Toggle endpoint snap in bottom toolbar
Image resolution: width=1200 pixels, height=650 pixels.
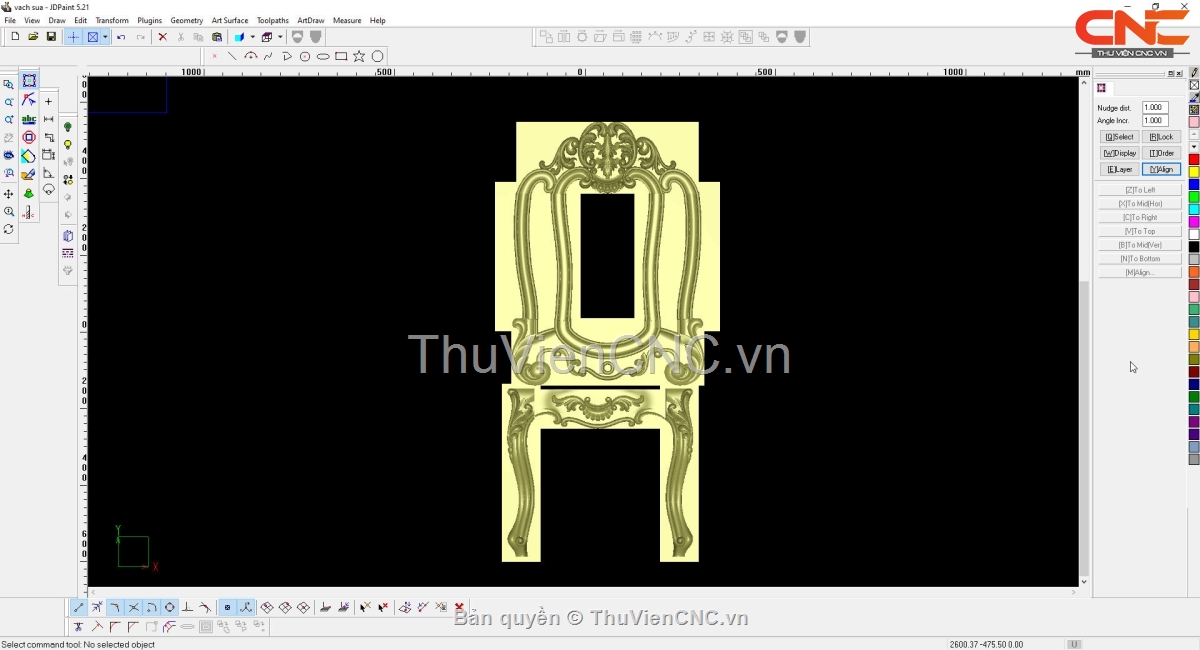point(79,608)
